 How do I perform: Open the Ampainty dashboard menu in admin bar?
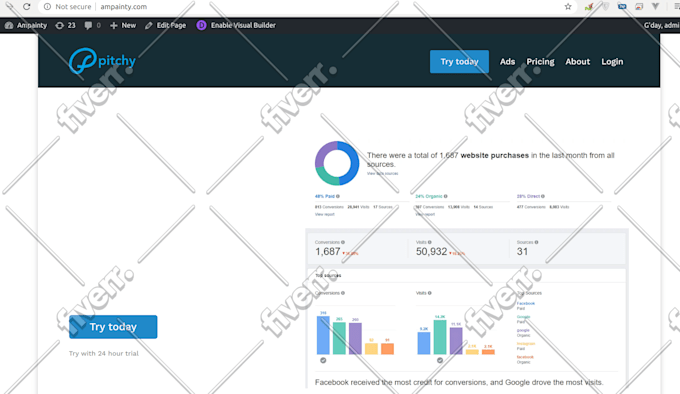pos(26,25)
